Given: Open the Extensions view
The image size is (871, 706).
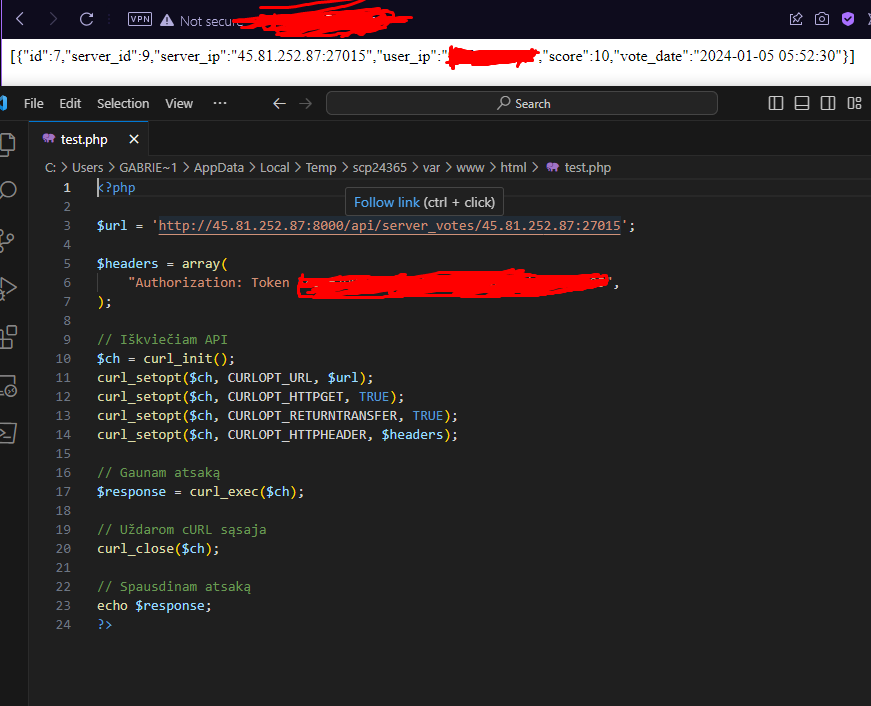Looking at the screenshot, I should coord(8,336).
